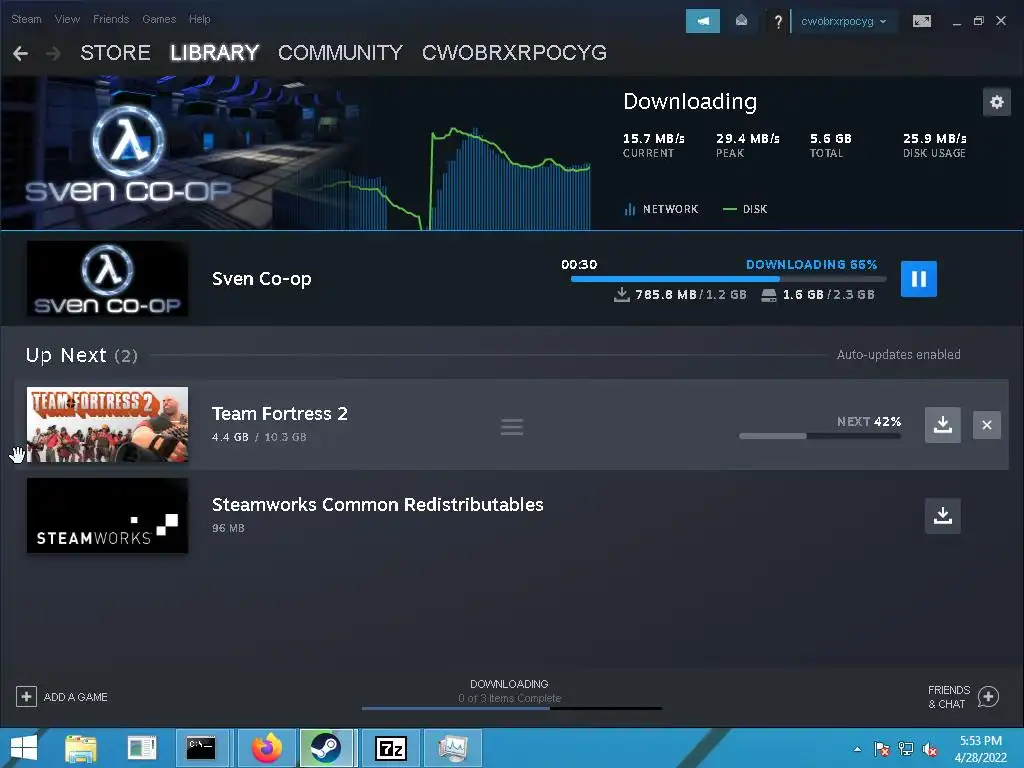Open the Games menu
This screenshot has height=768, width=1024.
click(x=159, y=19)
